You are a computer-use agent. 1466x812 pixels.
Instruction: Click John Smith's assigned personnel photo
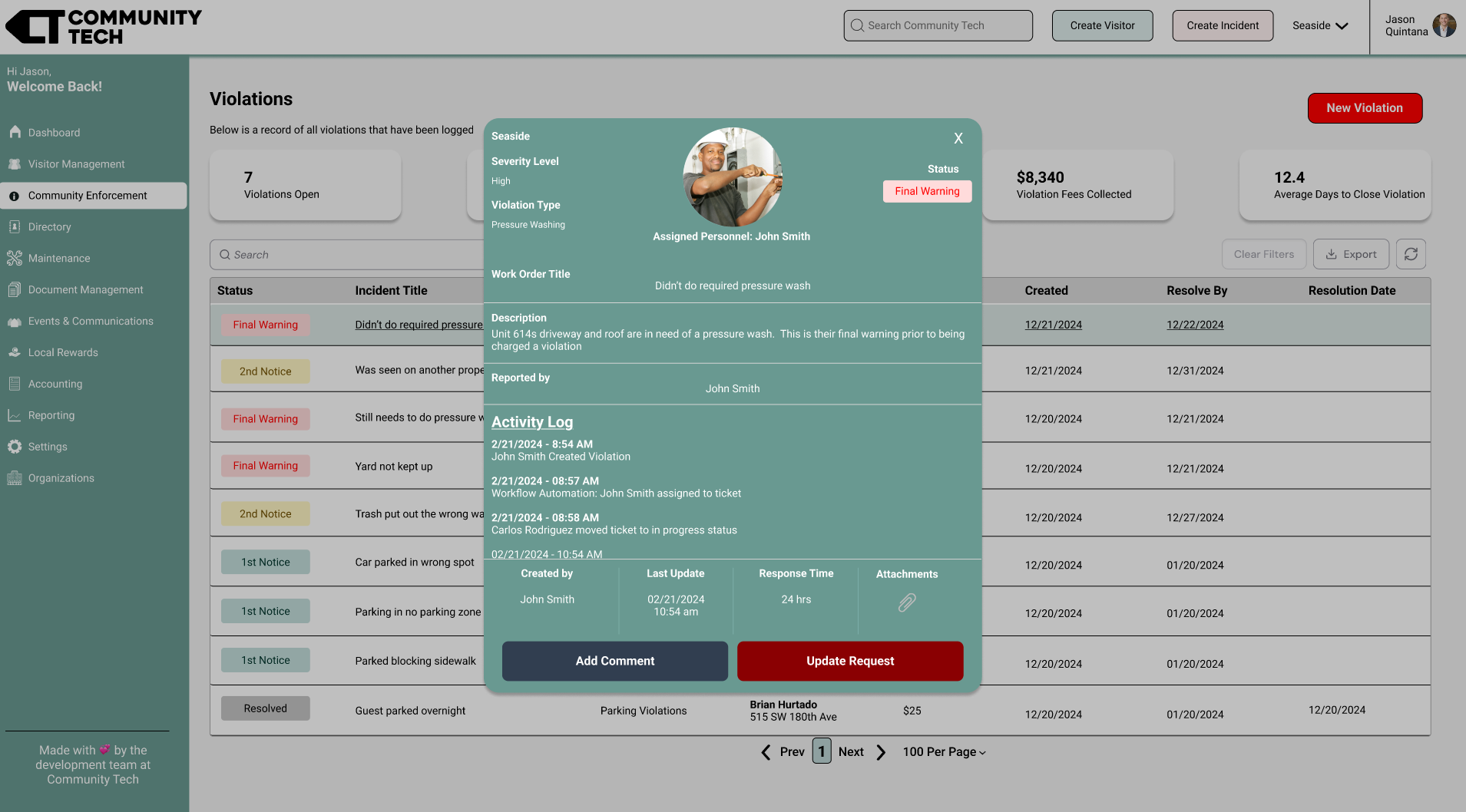[733, 177]
